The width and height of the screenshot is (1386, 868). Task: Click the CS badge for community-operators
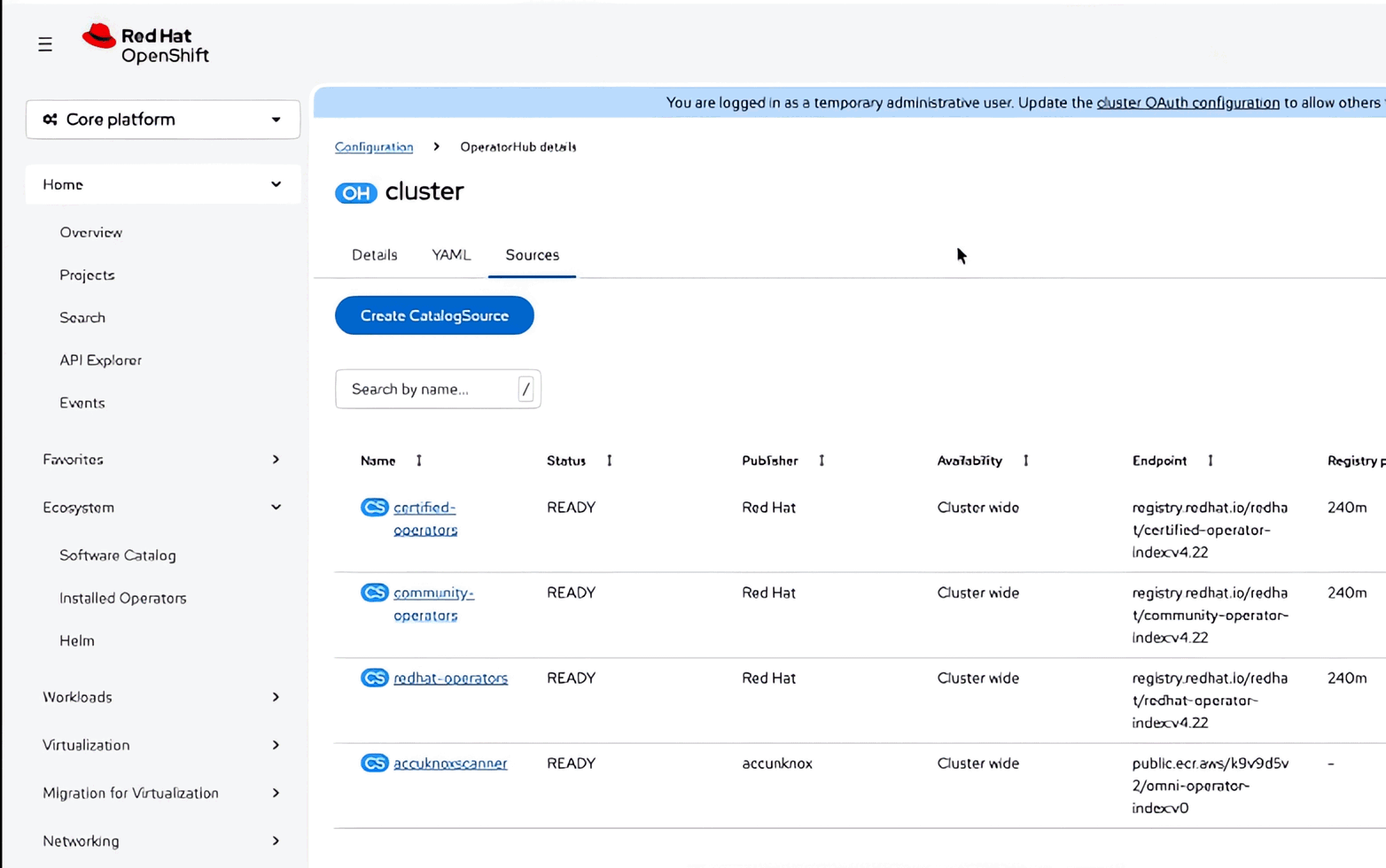click(375, 593)
